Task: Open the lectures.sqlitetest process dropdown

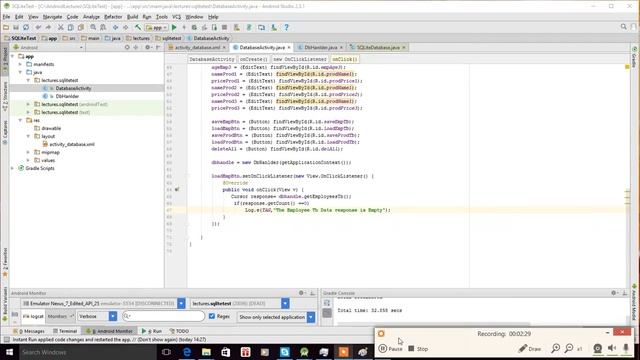Action: pos(285,303)
